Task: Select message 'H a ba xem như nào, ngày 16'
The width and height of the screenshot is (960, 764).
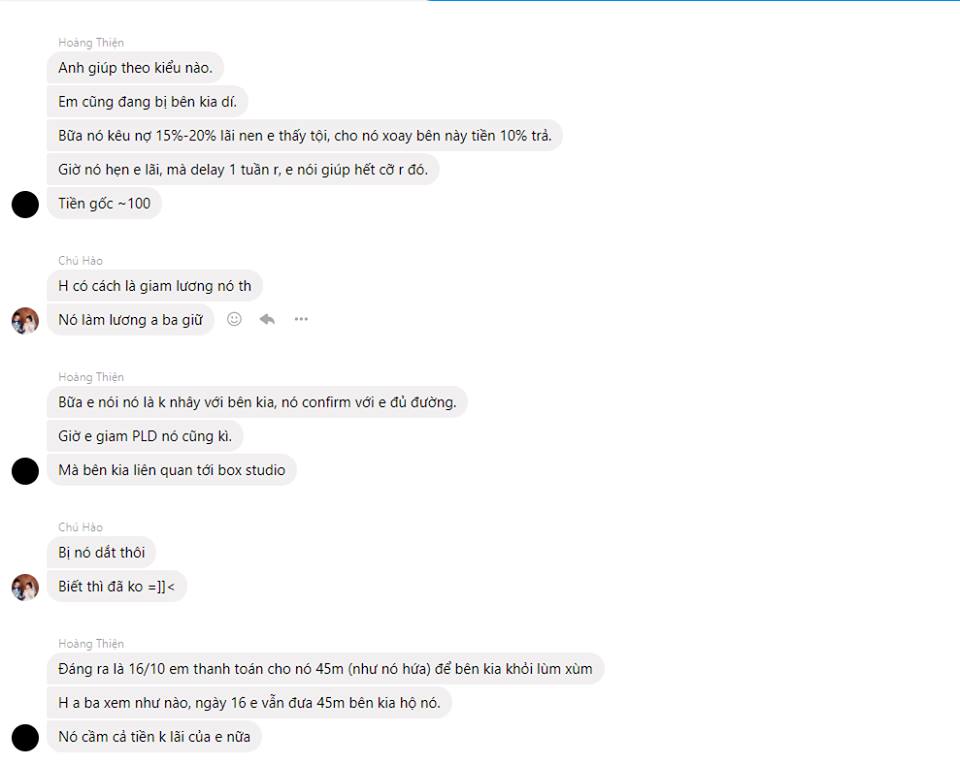Action: [249, 703]
